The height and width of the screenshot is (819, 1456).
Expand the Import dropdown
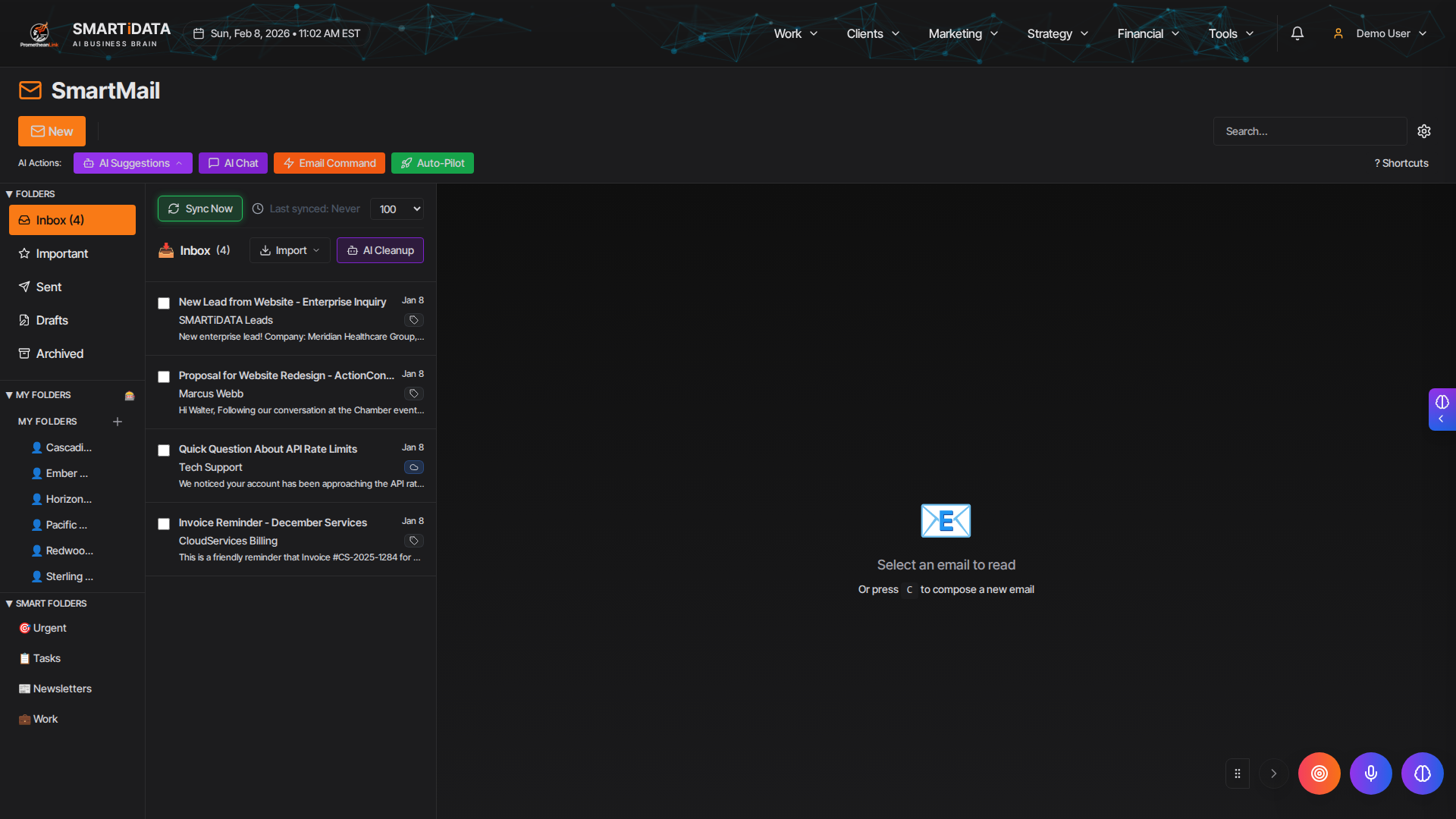click(x=290, y=250)
